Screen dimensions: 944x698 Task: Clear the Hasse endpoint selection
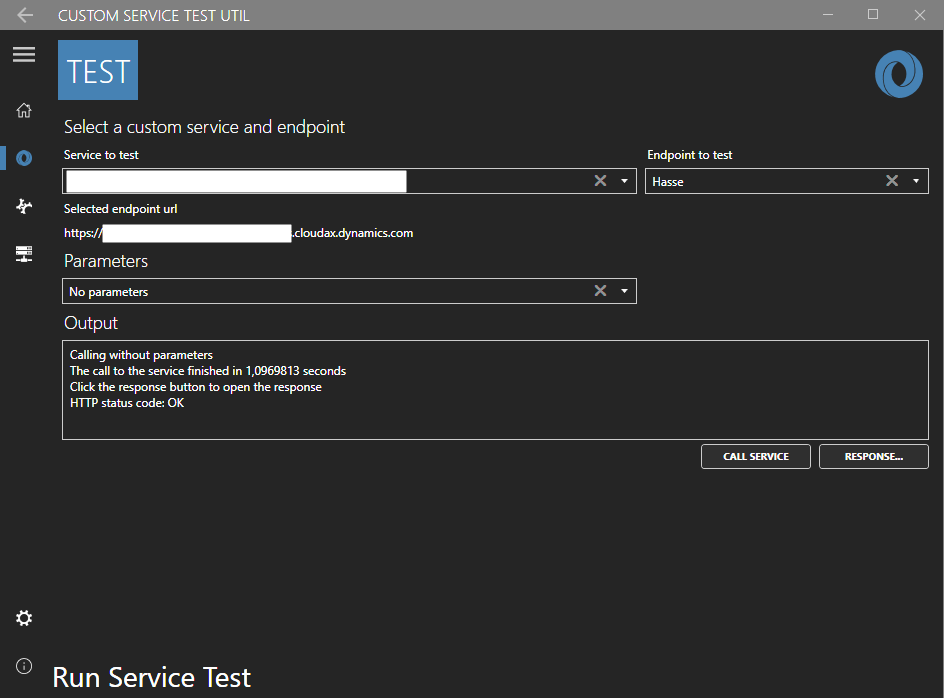892,181
